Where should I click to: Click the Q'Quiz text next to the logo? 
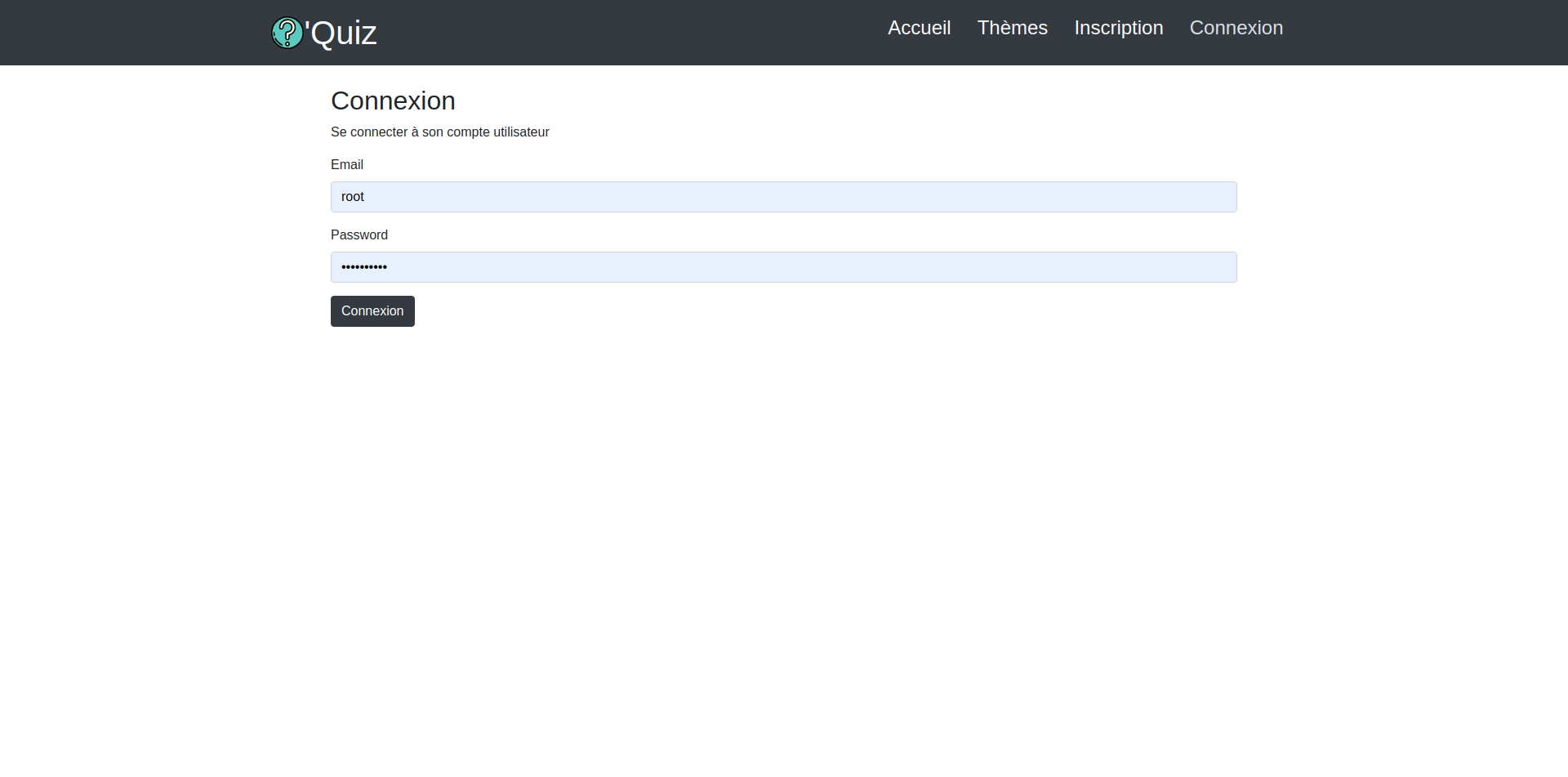(x=340, y=33)
